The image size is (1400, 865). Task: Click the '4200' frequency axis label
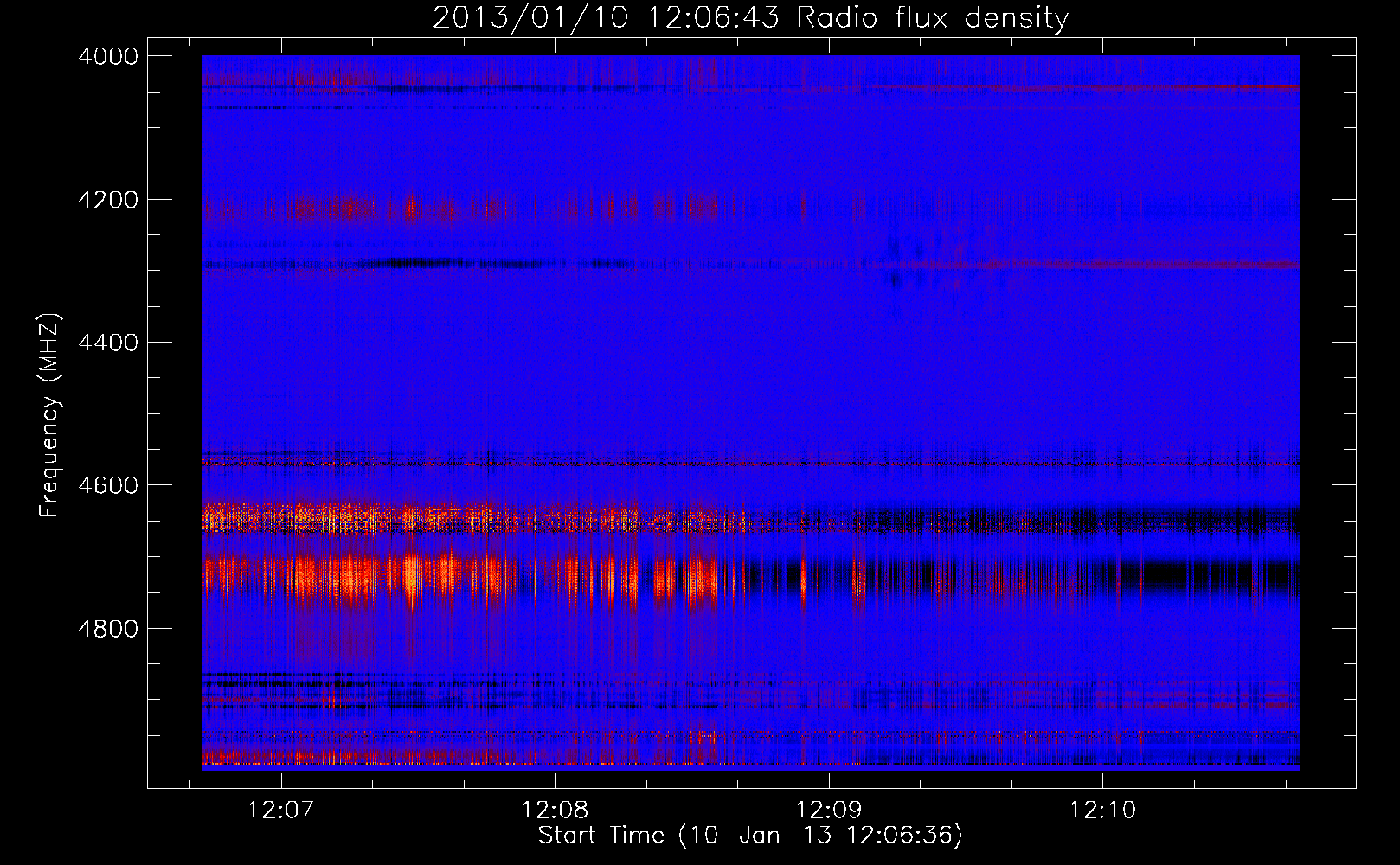(108, 200)
